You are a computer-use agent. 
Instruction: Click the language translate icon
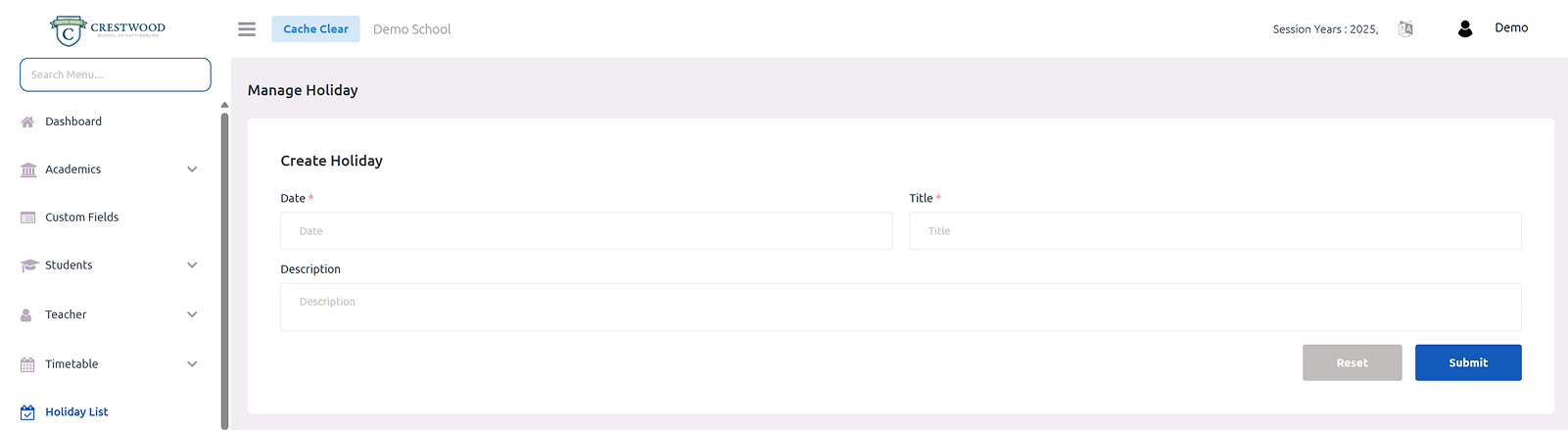[x=1405, y=29]
